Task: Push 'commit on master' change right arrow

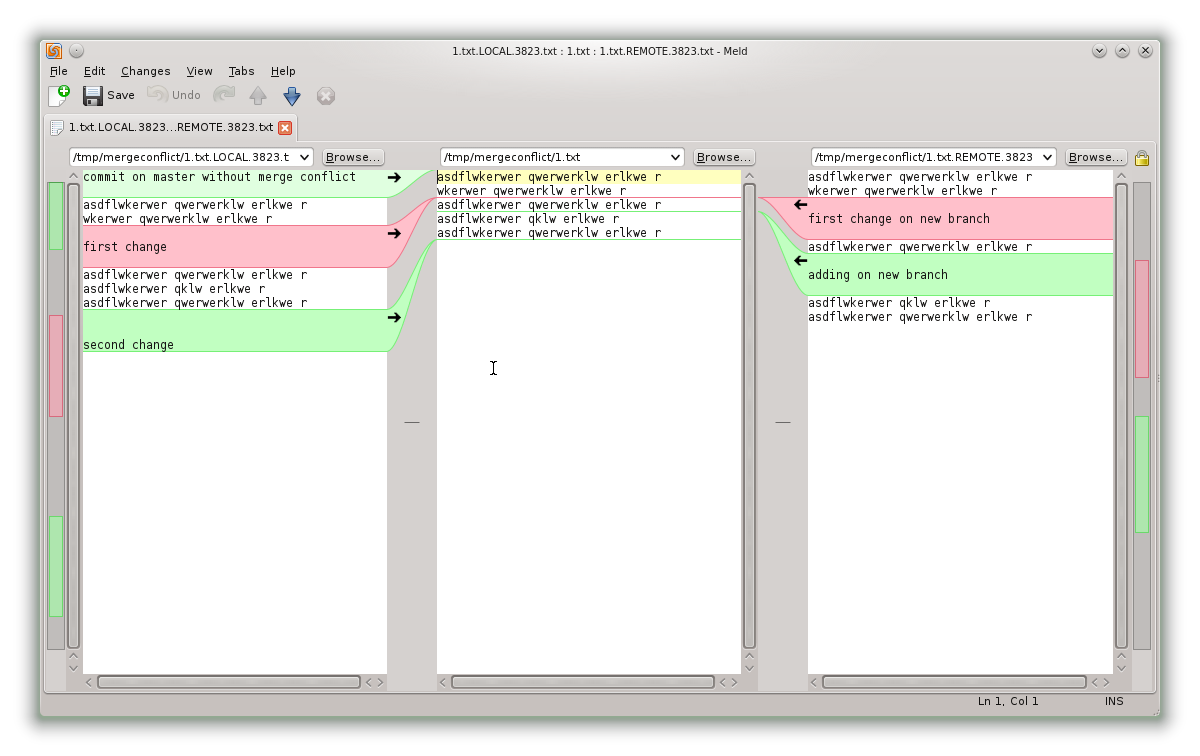Action: (394, 177)
